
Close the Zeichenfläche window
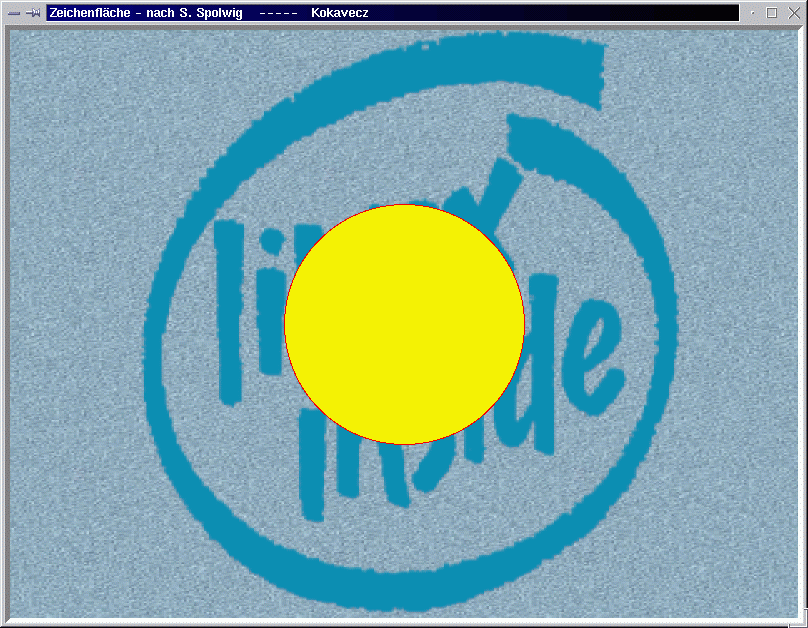click(792, 13)
